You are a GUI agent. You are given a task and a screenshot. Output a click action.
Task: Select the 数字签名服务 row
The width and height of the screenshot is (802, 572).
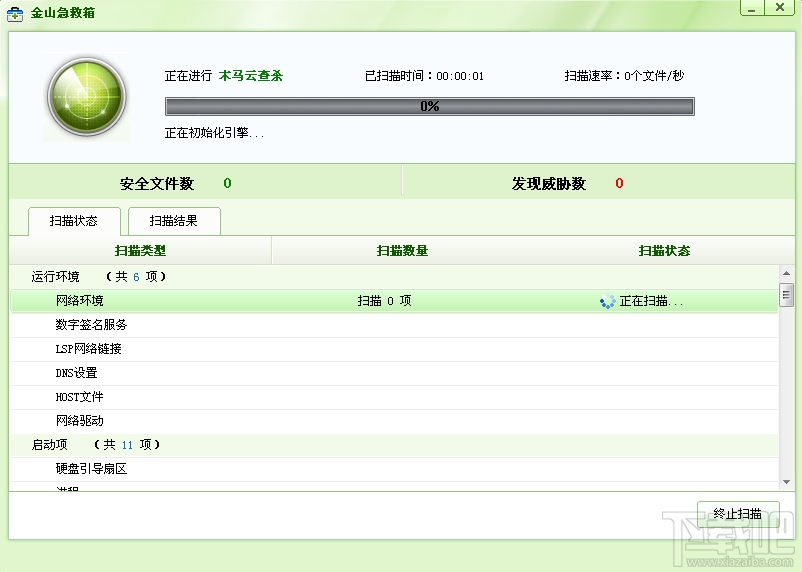394,325
